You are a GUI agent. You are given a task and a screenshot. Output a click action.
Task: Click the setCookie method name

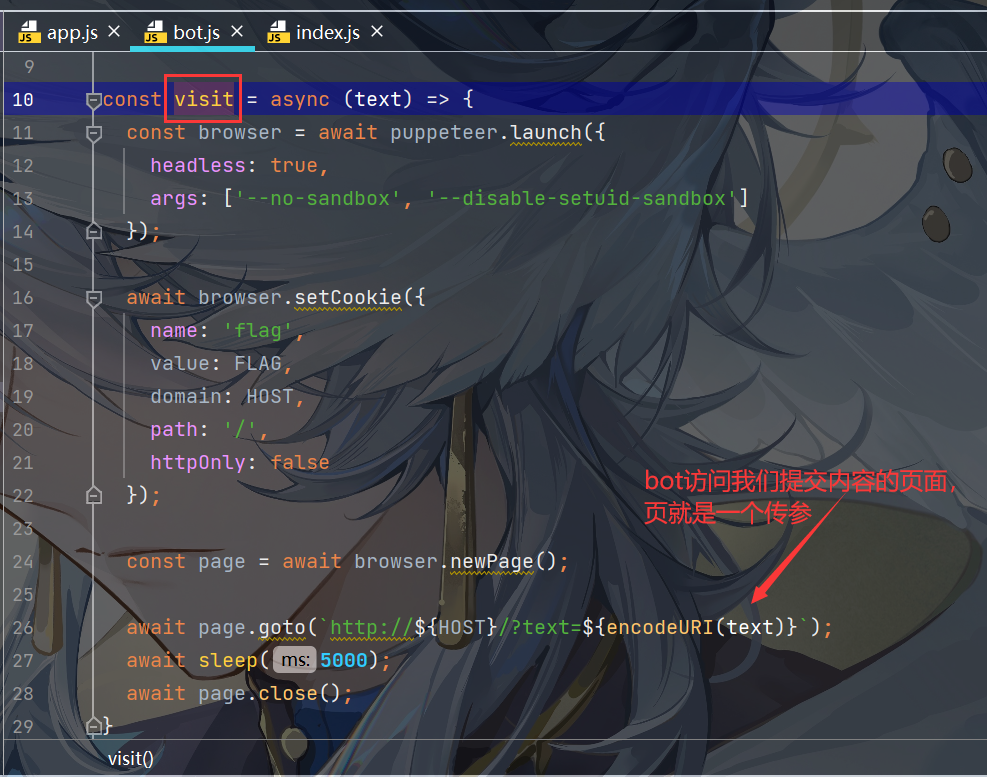pyautogui.click(x=347, y=297)
